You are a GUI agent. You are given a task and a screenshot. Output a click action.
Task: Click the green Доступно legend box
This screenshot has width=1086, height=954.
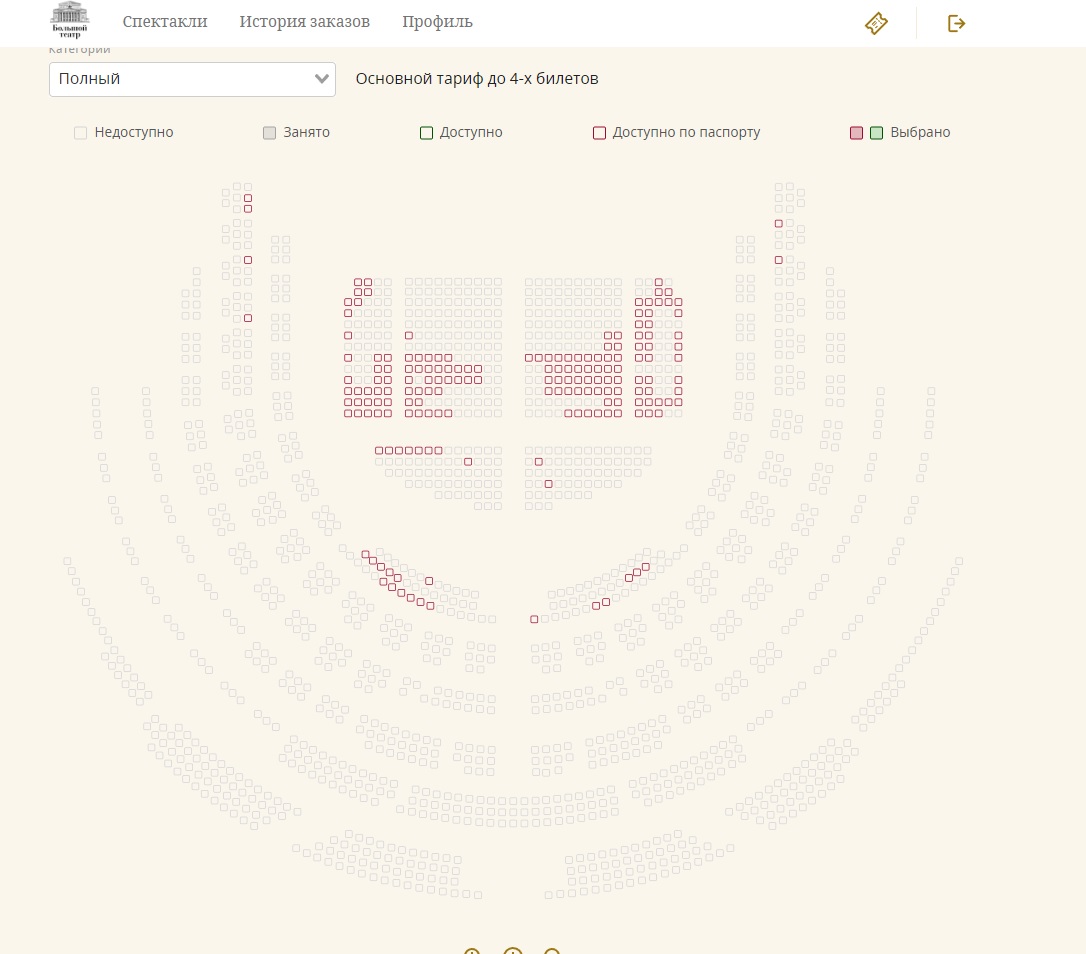426,133
